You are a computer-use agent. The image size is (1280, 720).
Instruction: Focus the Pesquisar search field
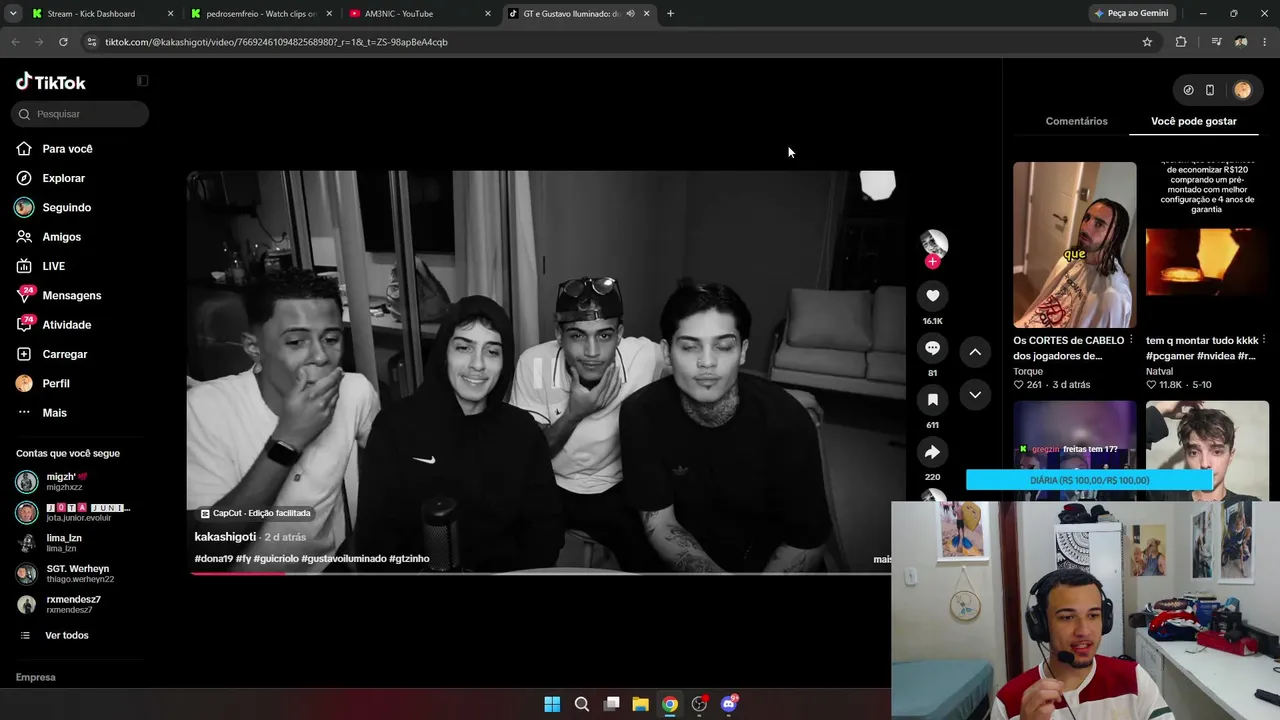pos(80,114)
